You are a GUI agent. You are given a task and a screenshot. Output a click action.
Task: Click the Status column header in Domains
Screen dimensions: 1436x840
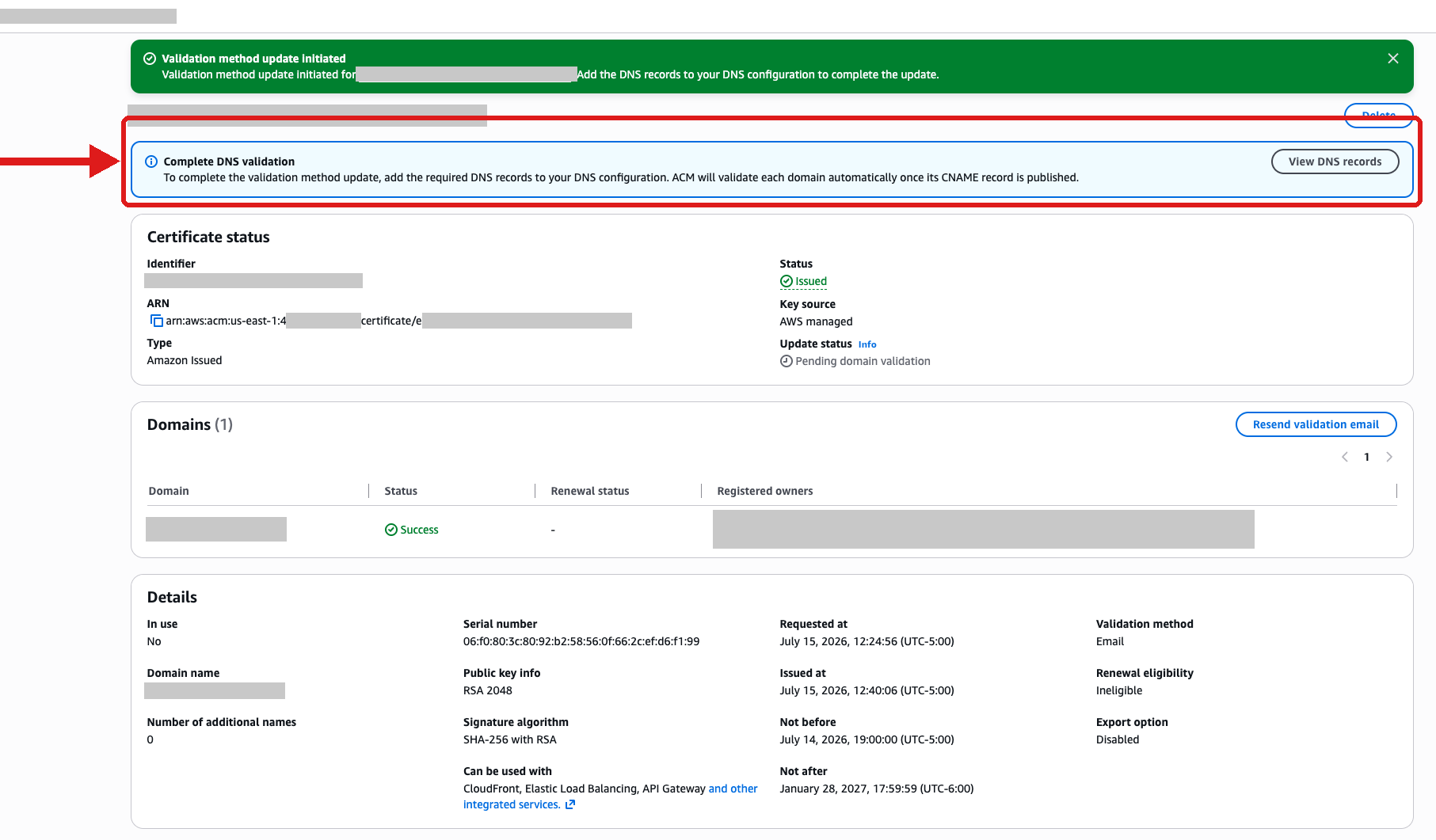[401, 491]
